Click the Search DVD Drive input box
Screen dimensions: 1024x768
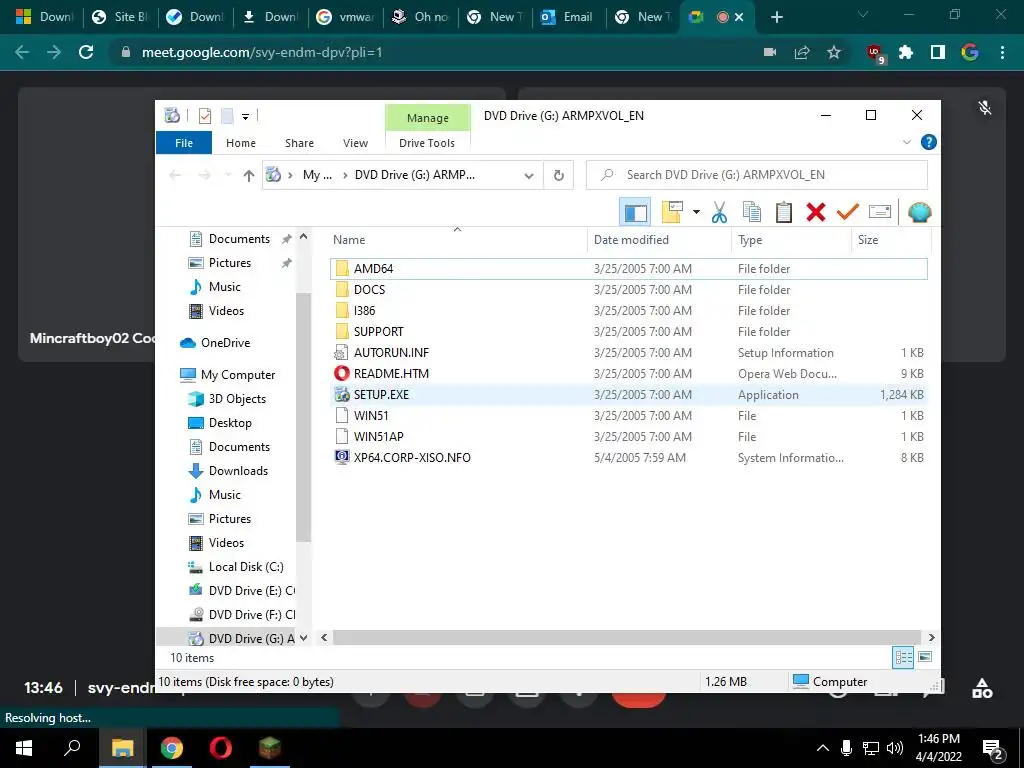tap(756, 175)
